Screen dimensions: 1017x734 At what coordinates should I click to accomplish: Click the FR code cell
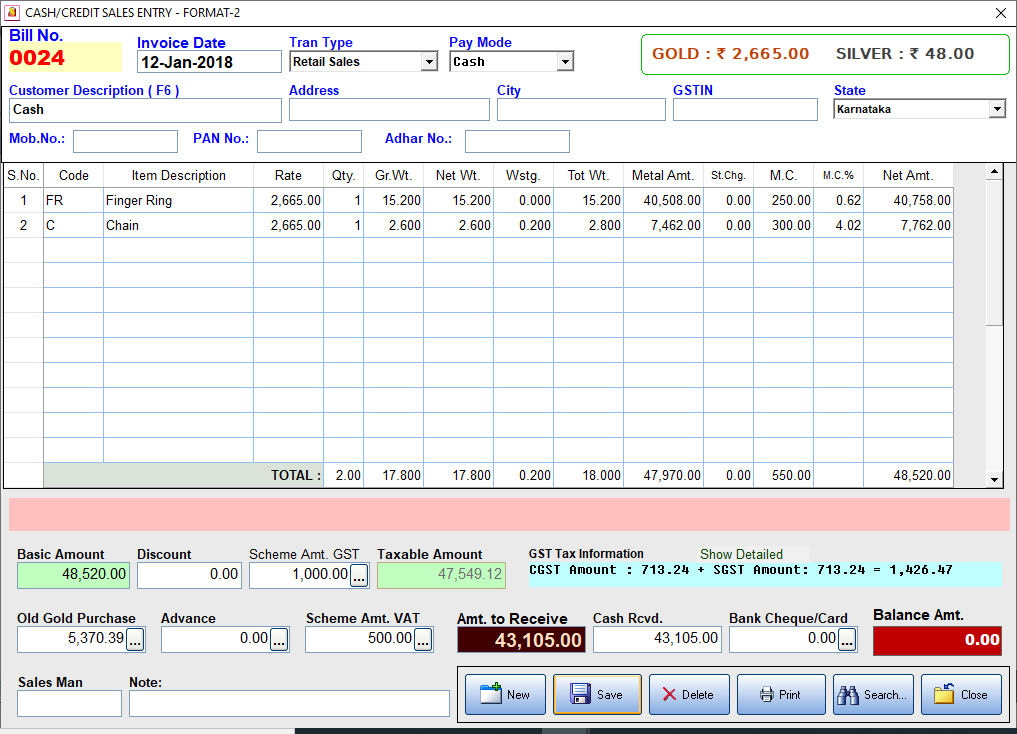pyautogui.click(x=73, y=200)
